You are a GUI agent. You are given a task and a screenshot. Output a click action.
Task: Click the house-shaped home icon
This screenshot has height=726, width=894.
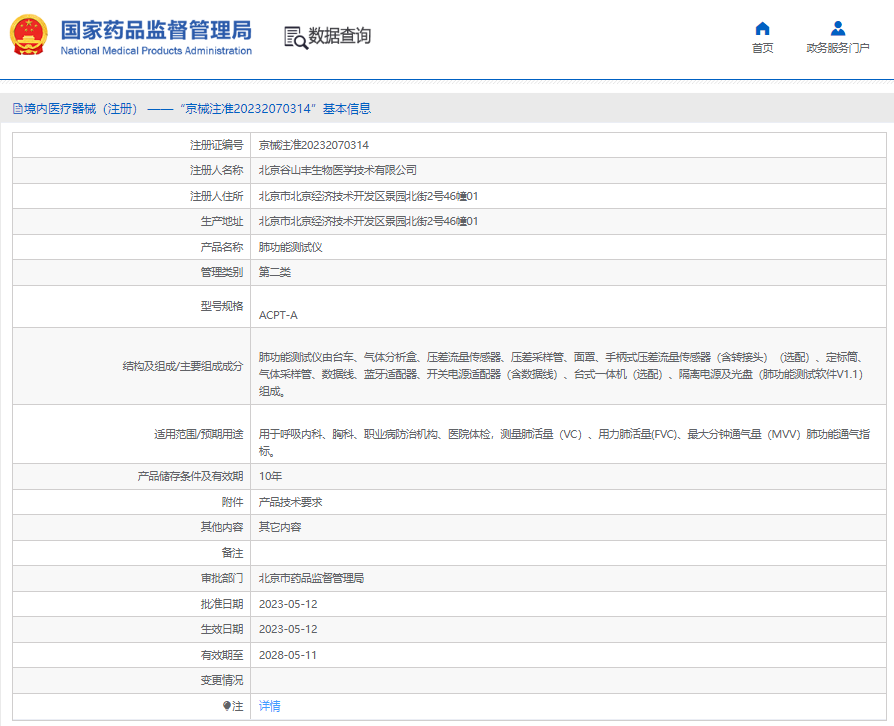762,28
